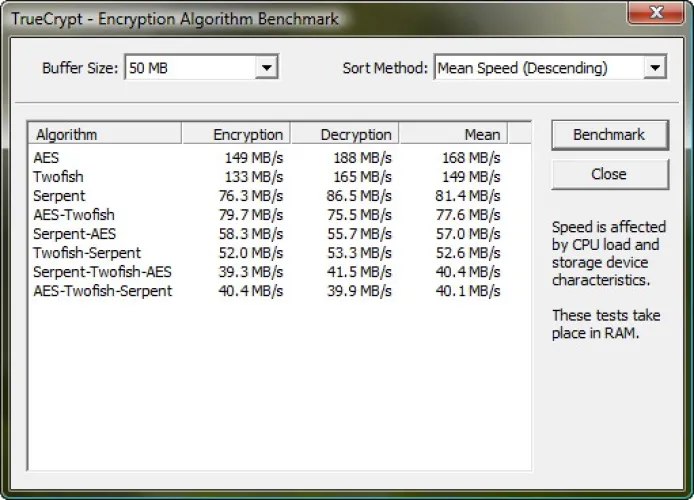Image resolution: width=694 pixels, height=500 pixels.
Task: Click the 57.0 MB/s Serpent-AES mean value
Action: click(468, 234)
